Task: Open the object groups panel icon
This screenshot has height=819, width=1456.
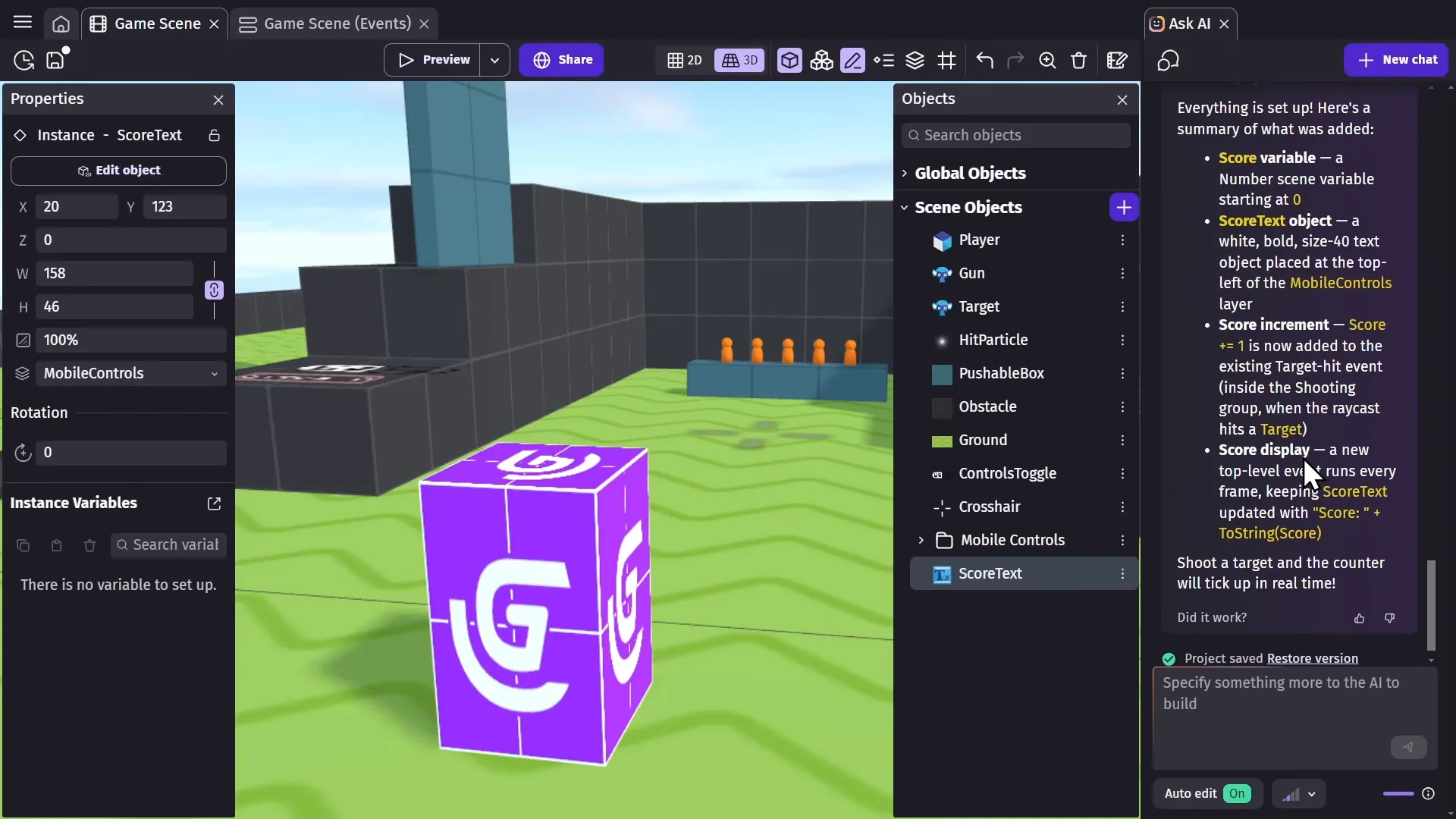Action: [821, 60]
